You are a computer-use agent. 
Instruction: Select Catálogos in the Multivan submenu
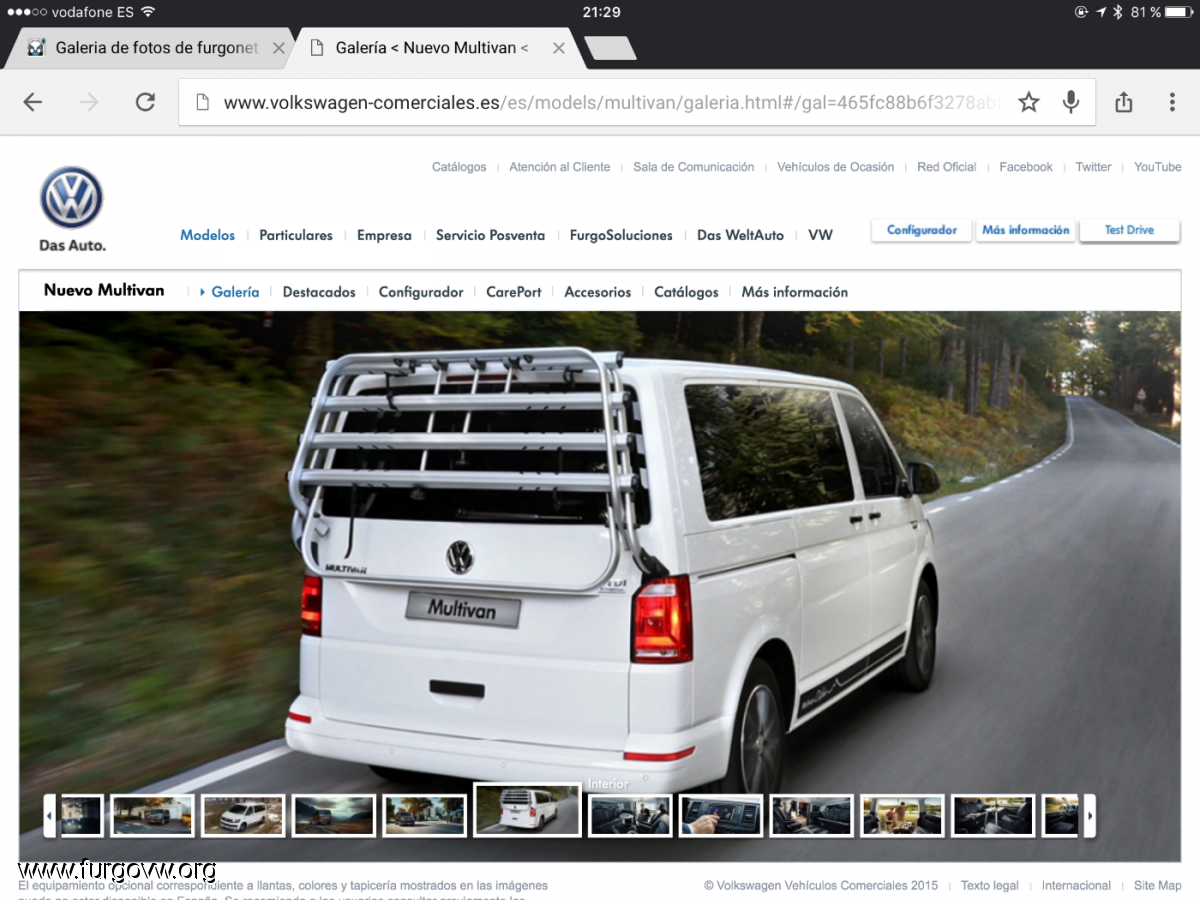click(x=686, y=292)
